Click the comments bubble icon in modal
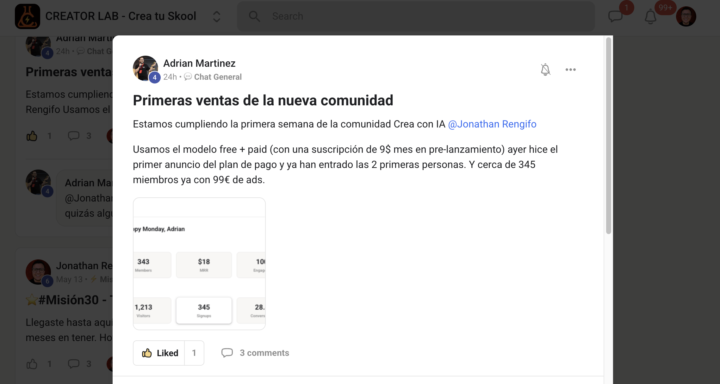This screenshot has height=384, width=720. (227, 353)
